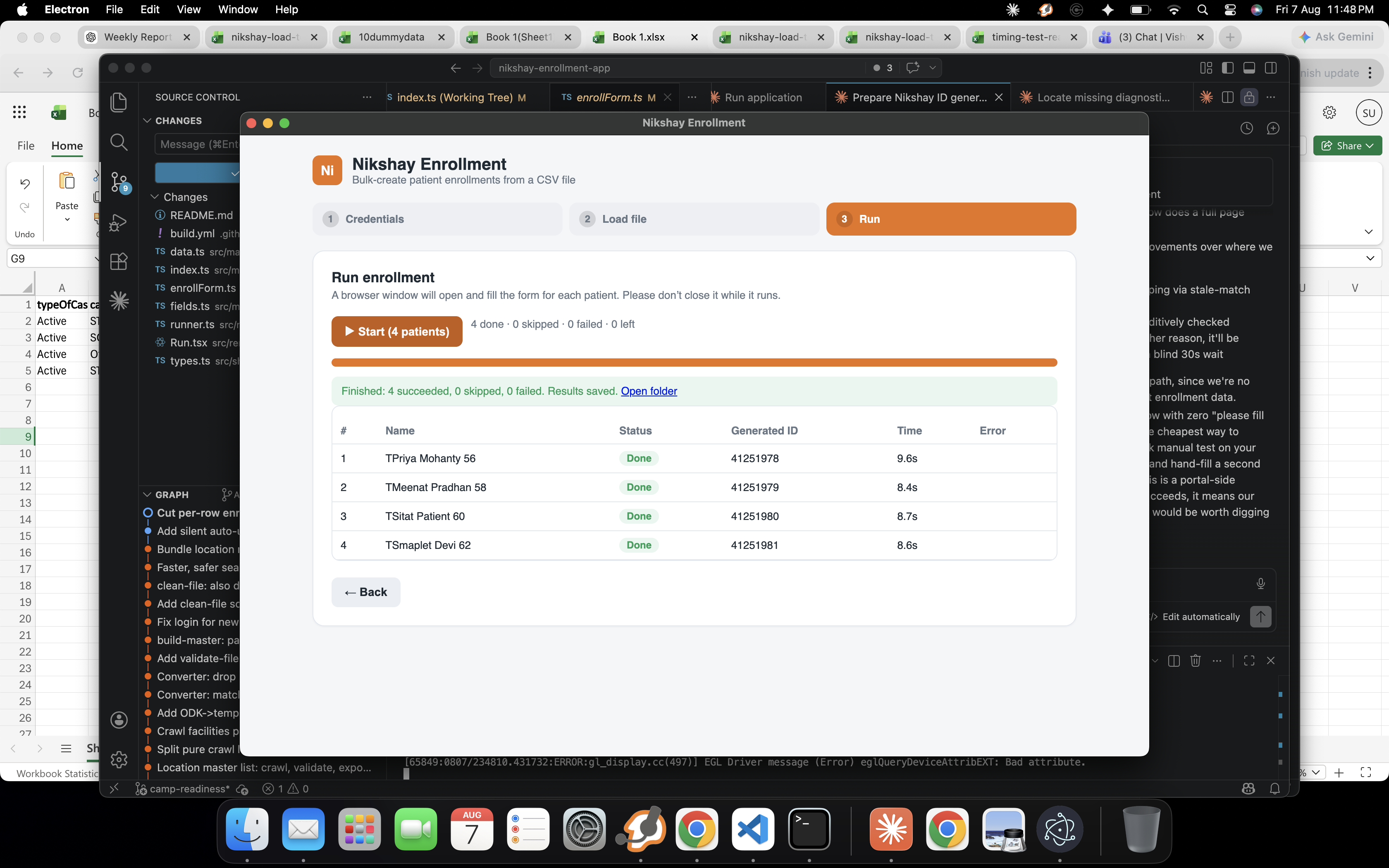
Task: Collapse the GRAPH section
Action: (x=147, y=495)
